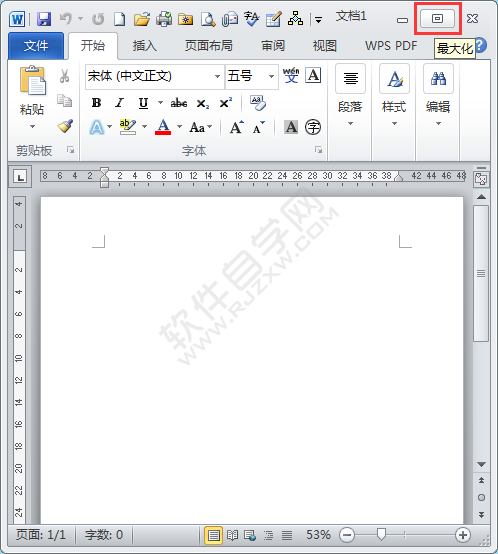
Task: Customize quick access toolbar dropdown
Action: (x=319, y=20)
